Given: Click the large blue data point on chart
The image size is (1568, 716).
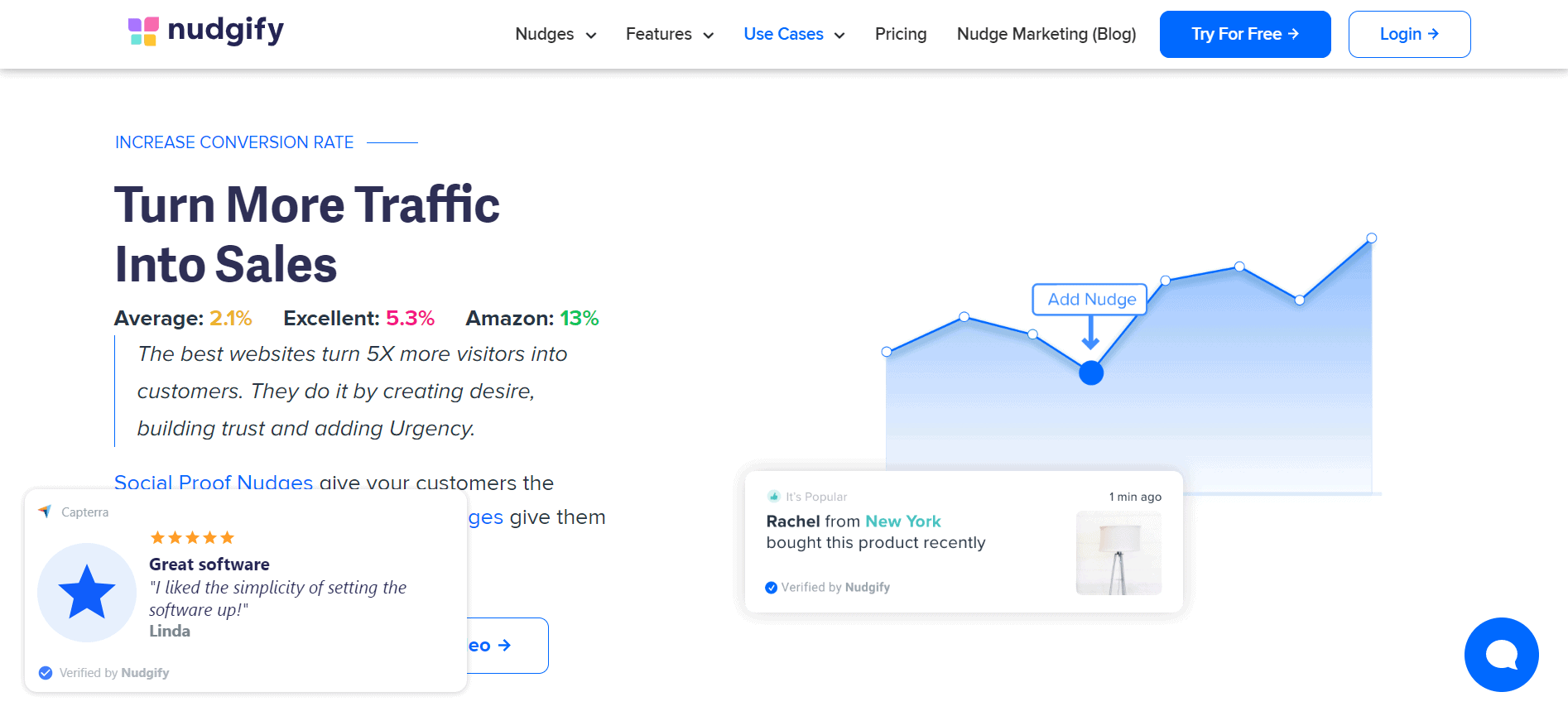Looking at the screenshot, I should point(1091,373).
